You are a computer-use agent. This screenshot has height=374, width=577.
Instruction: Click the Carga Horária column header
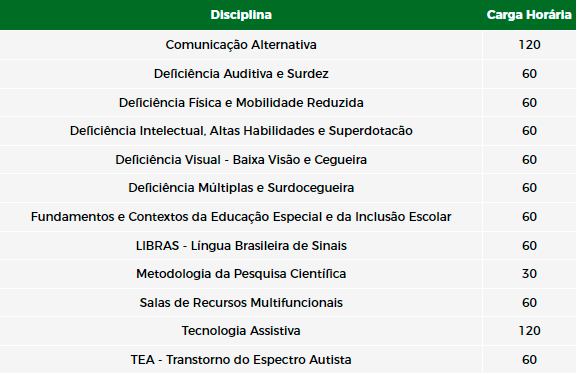click(529, 15)
